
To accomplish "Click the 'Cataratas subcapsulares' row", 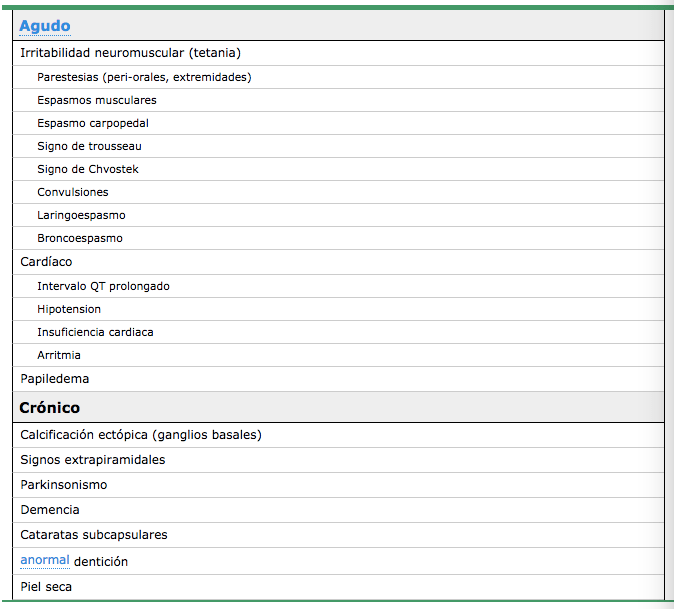I will (x=94, y=535).
